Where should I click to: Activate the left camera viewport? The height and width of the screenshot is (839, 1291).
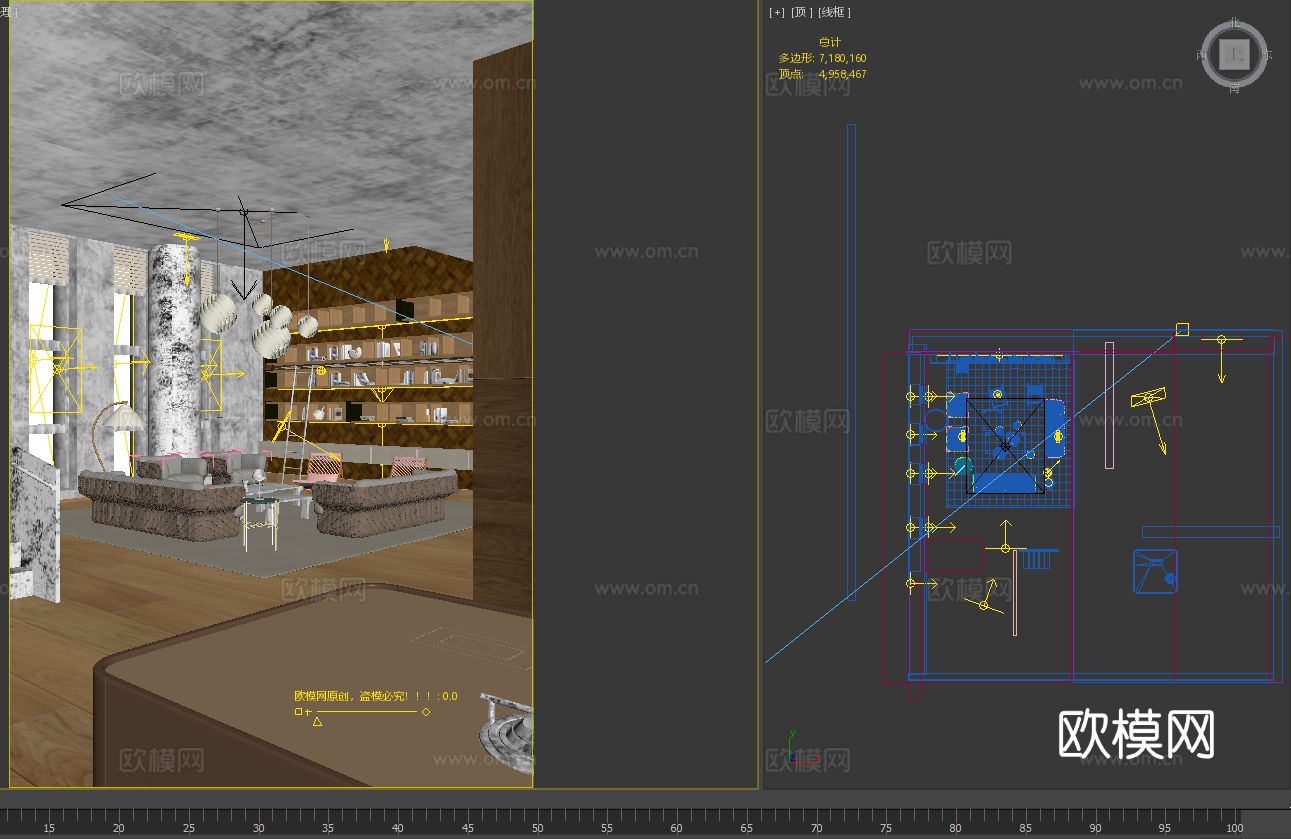[x=270, y=400]
